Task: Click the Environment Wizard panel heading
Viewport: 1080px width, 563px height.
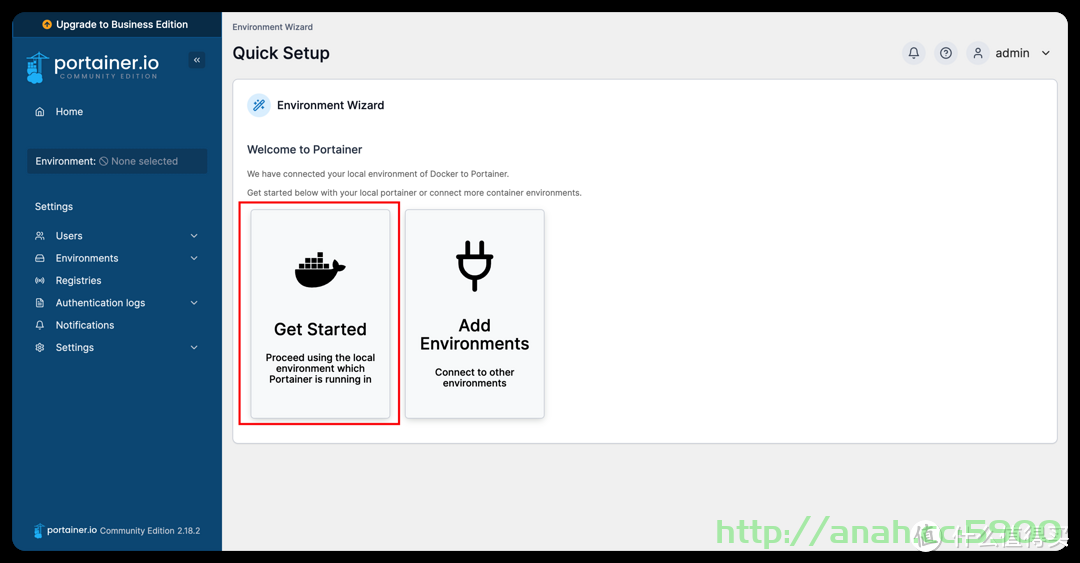Action: click(331, 105)
